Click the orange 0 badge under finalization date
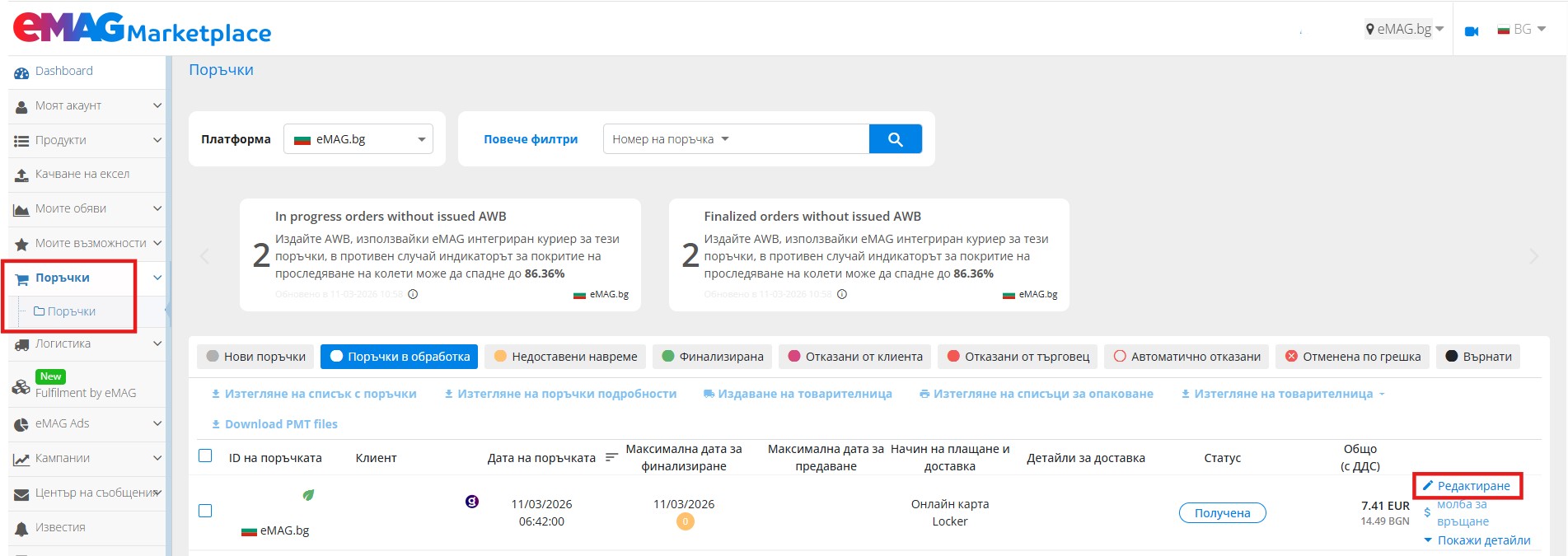 coord(685,521)
